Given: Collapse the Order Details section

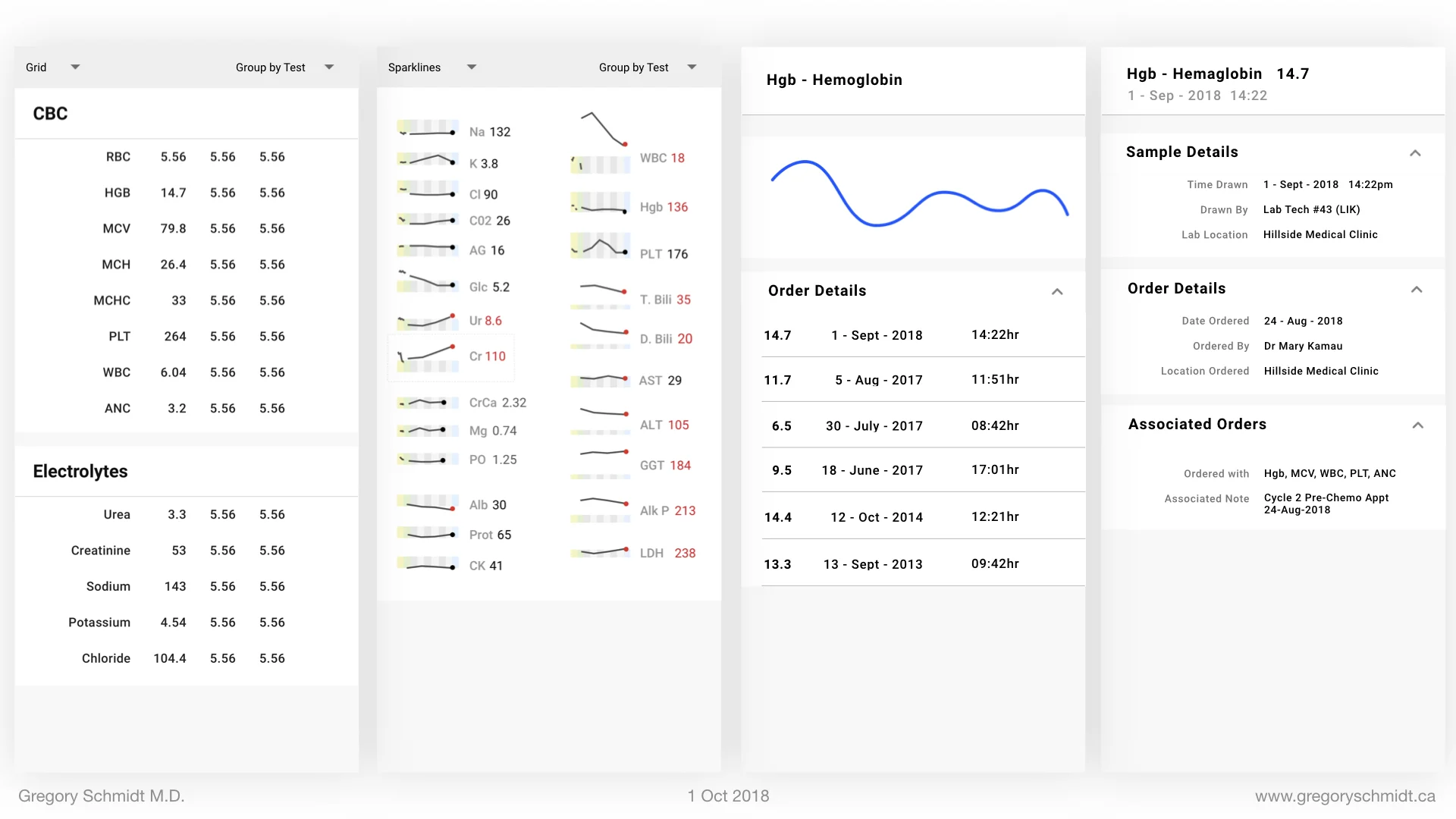Looking at the screenshot, I should (x=1415, y=289).
